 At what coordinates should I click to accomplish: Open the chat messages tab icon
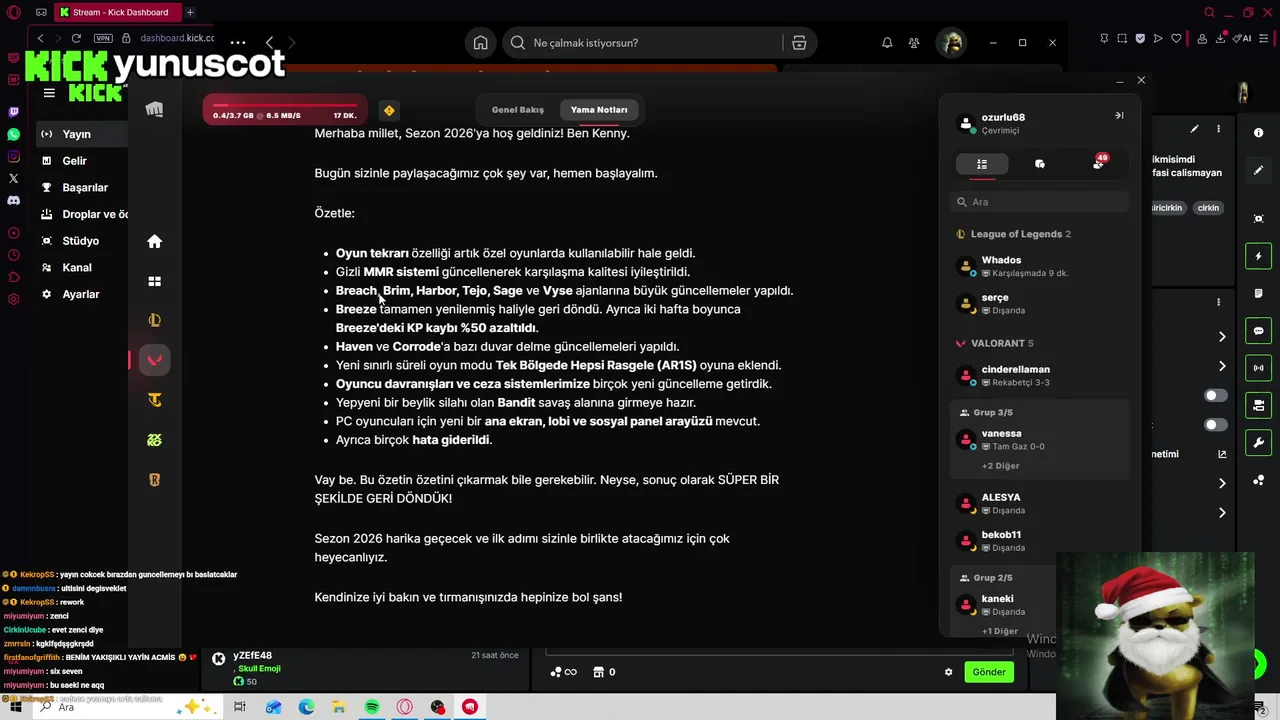[x=1040, y=164]
